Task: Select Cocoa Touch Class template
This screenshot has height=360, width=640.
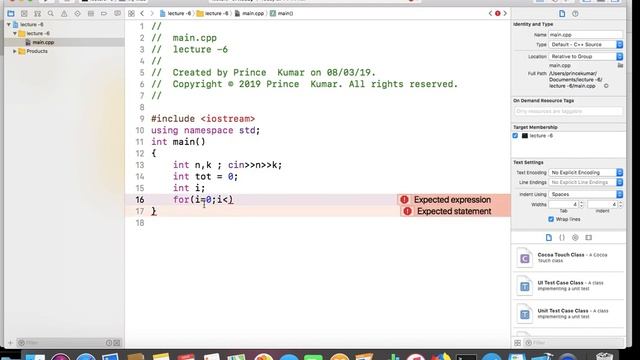Action: point(568,258)
